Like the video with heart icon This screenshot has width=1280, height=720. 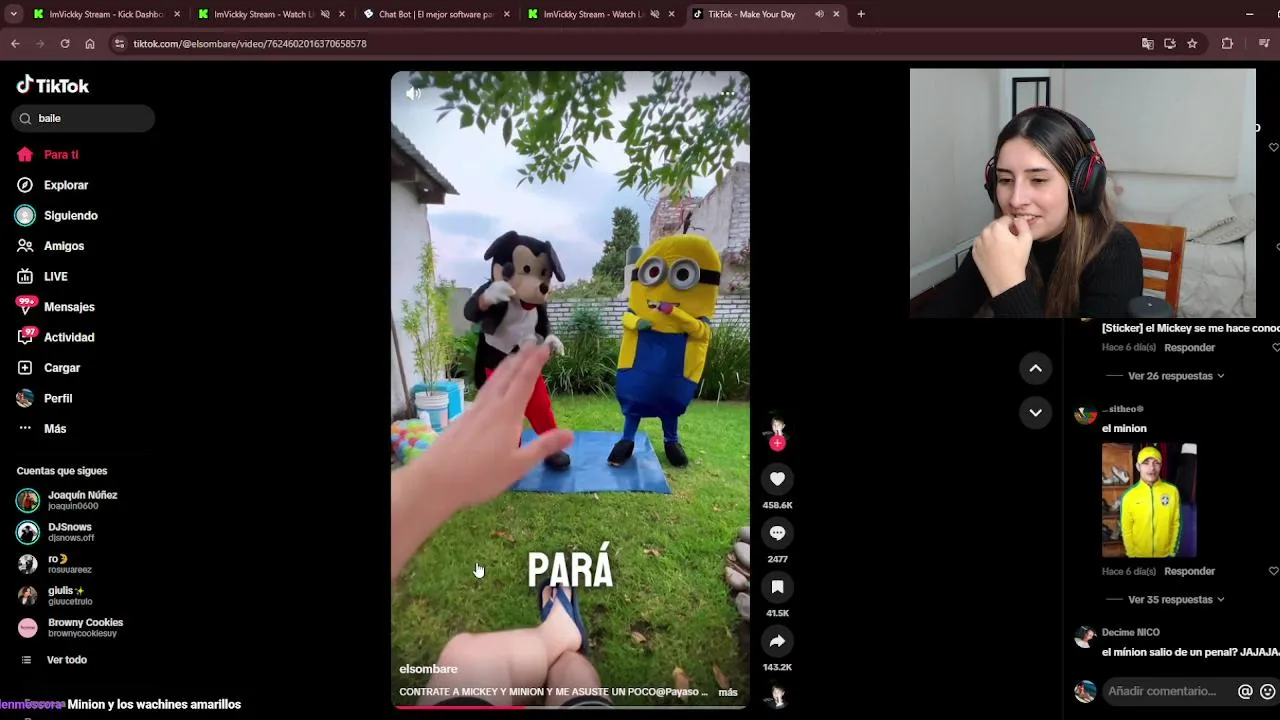click(x=777, y=479)
